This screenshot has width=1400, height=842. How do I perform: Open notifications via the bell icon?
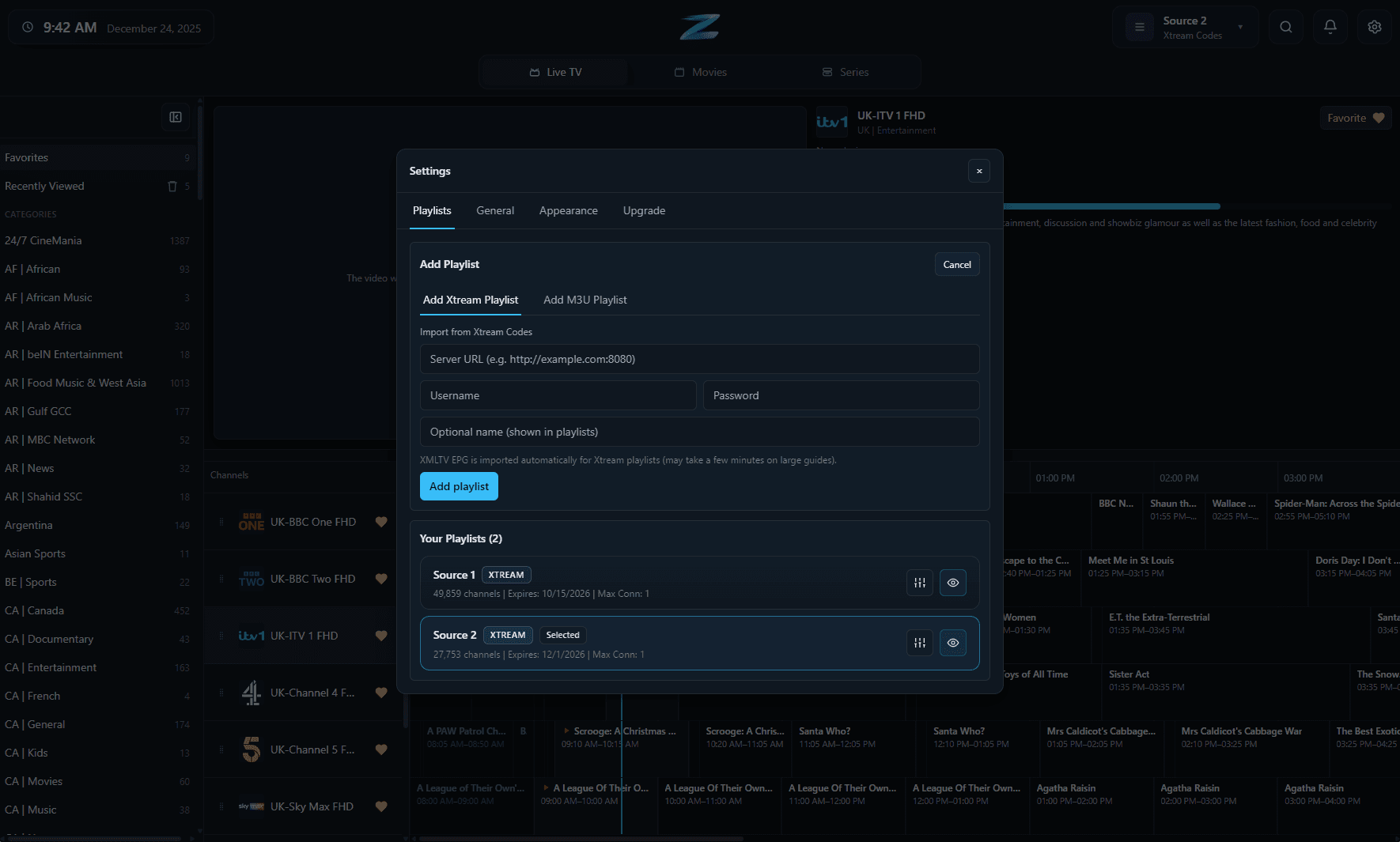[x=1330, y=26]
